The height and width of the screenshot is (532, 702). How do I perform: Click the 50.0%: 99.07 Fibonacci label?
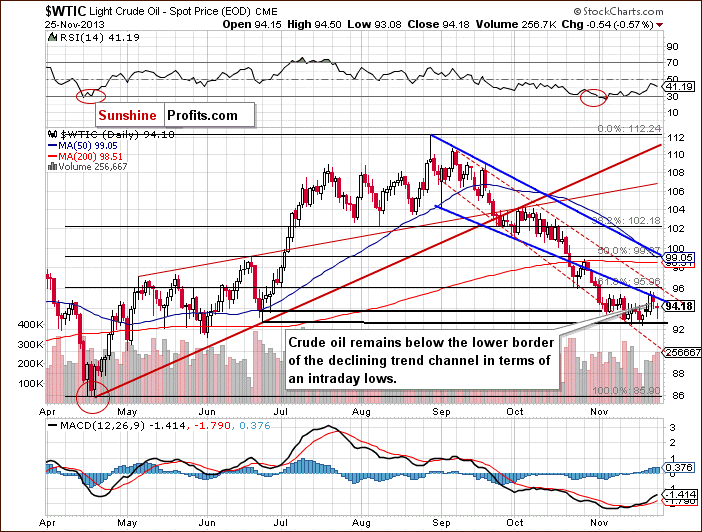pyautogui.click(x=629, y=250)
